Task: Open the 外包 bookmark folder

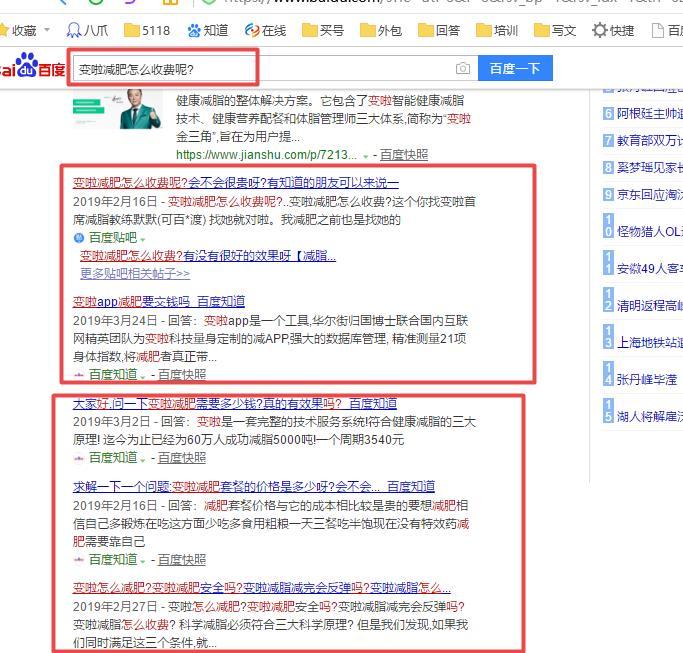Action: coord(381,30)
